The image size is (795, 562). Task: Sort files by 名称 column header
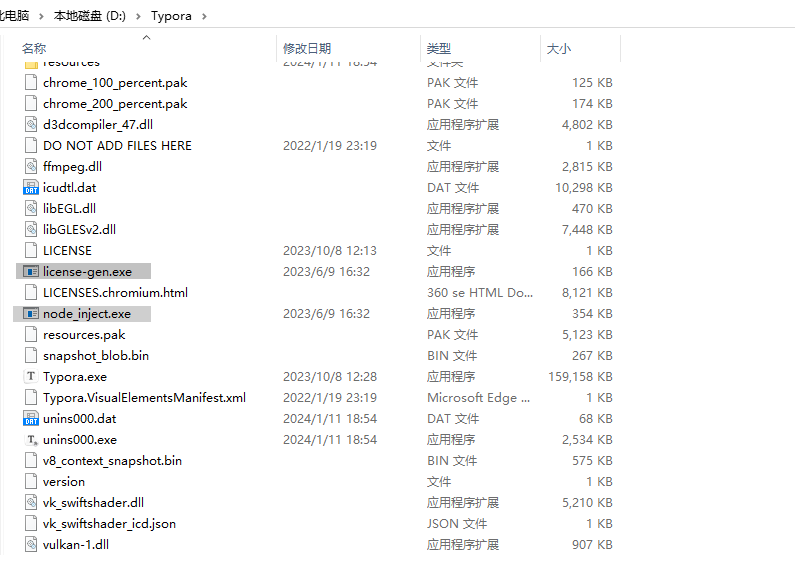[34, 49]
